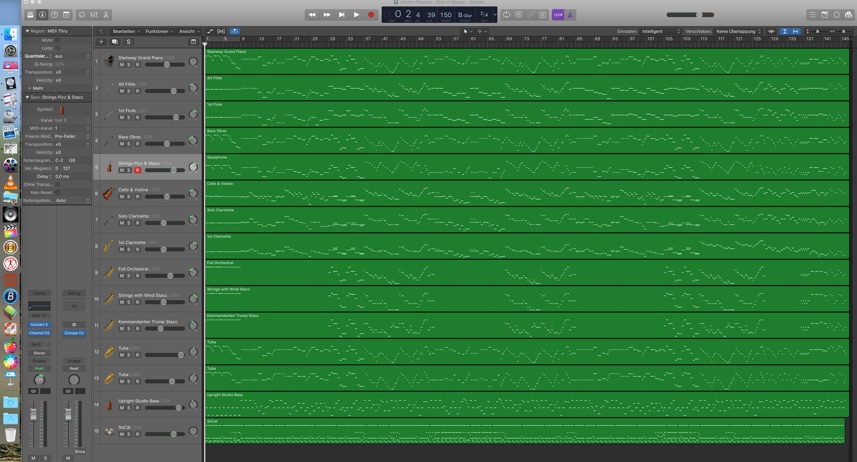Open the Funktionen menu
Image resolution: width=857 pixels, height=462 pixels.
click(x=159, y=31)
